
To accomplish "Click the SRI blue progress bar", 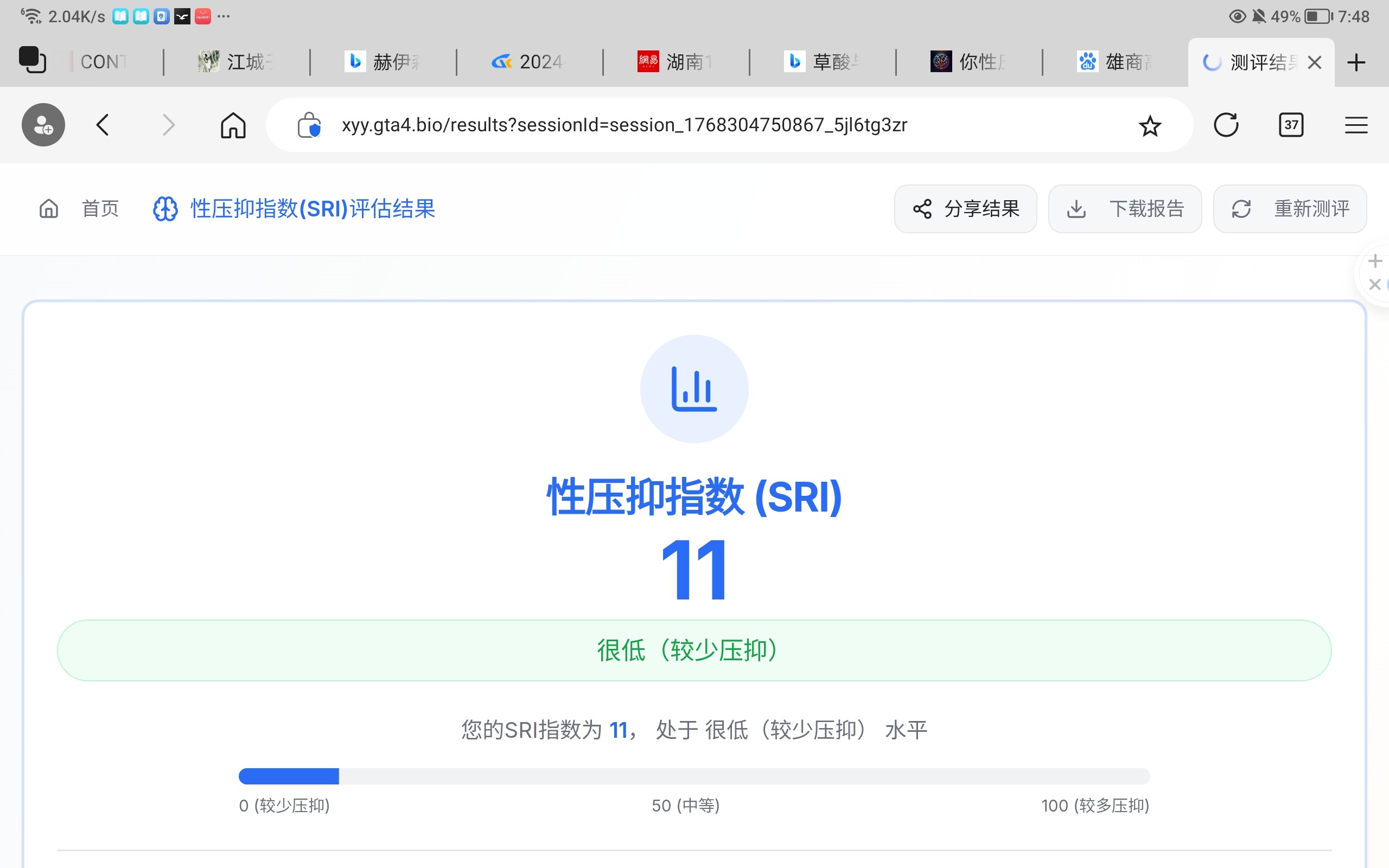I will point(289,776).
